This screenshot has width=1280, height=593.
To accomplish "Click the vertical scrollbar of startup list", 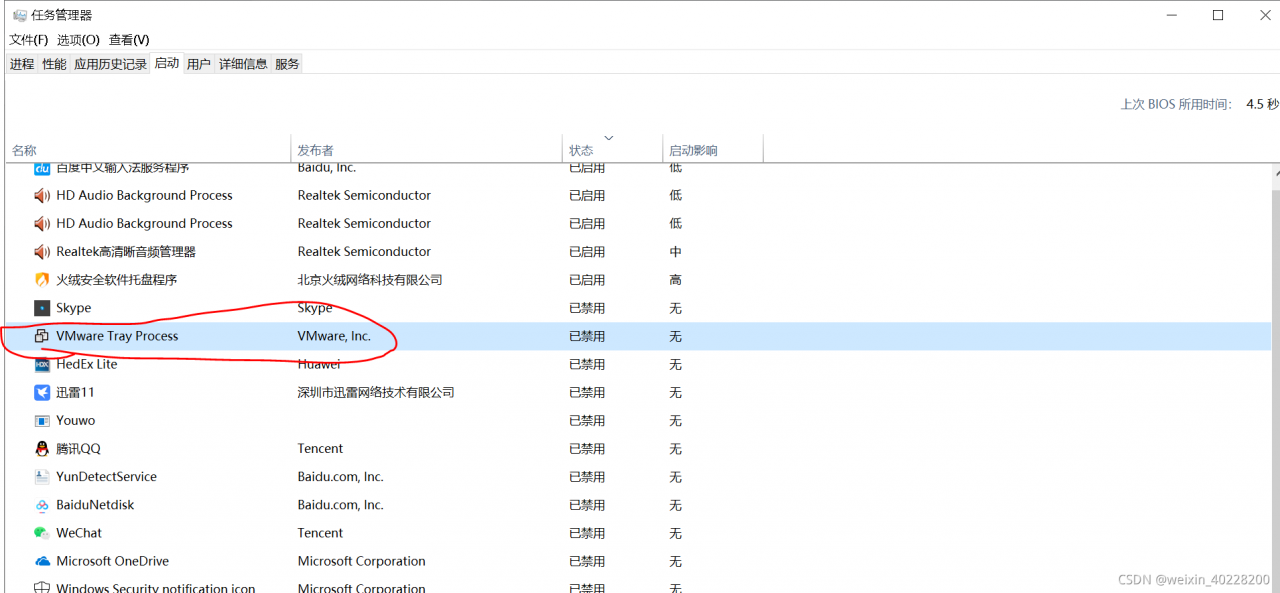I will 1276,380.
